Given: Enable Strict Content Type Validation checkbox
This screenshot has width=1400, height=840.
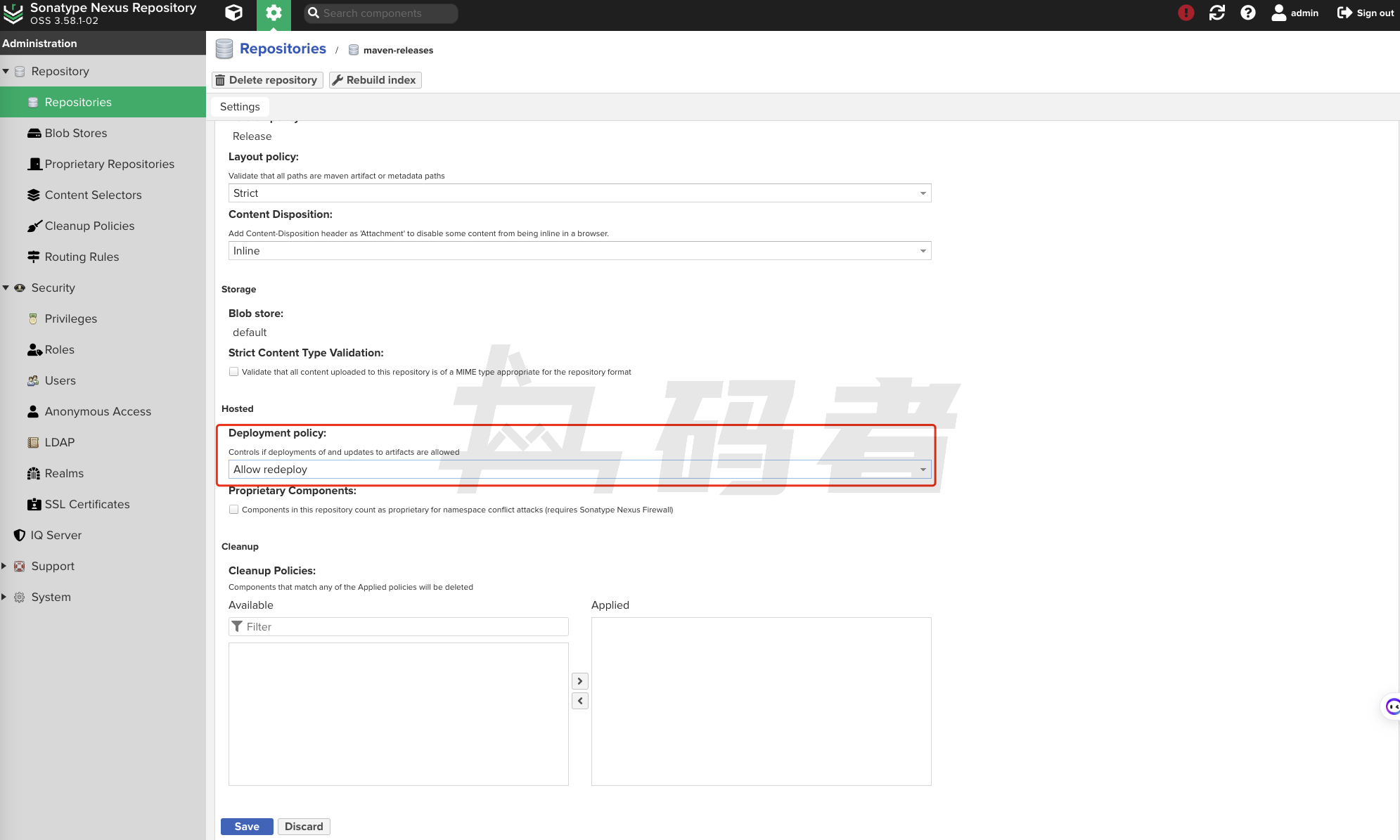Looking at the screenshot, I should click(x=233, y=372).
